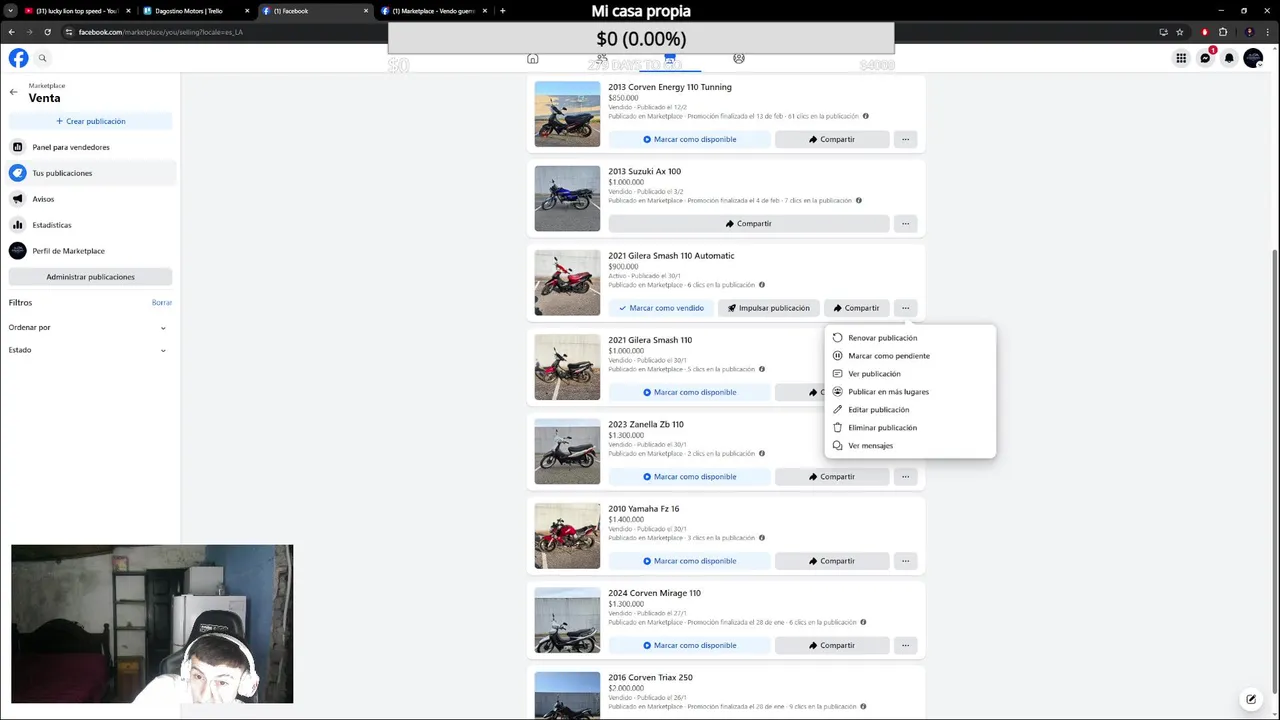The width and height of the screenshot is (1280, 720).
Task: Open more options for Corven Energy 110
Action: [905, 139]
